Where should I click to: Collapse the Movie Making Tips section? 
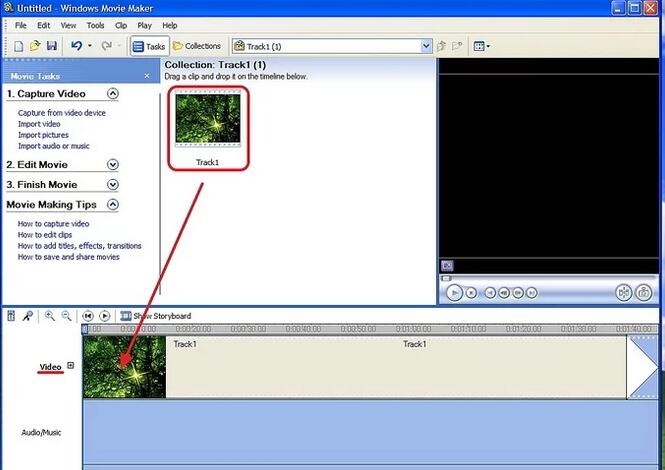113,204
